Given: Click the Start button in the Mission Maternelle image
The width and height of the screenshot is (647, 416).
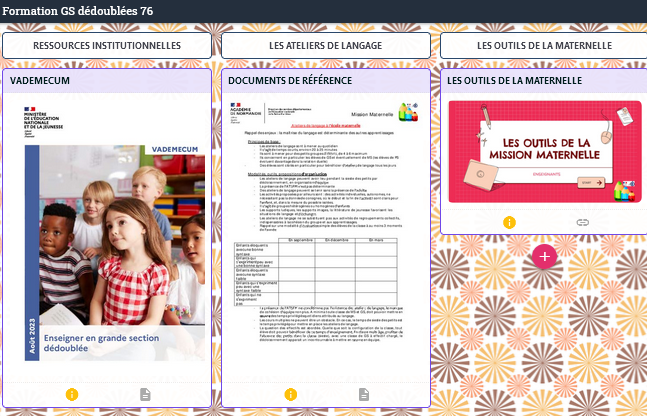Looking at the screenshot, I should [591, 183].
